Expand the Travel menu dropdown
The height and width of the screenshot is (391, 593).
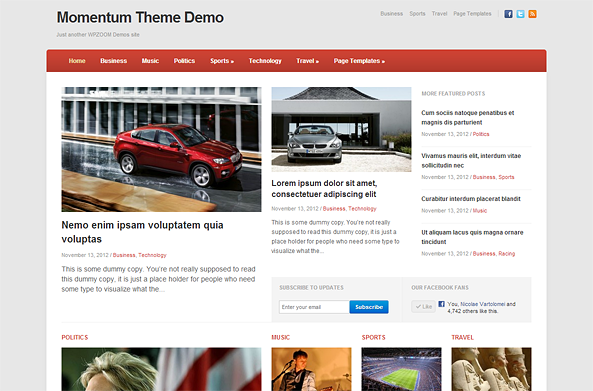307,61
